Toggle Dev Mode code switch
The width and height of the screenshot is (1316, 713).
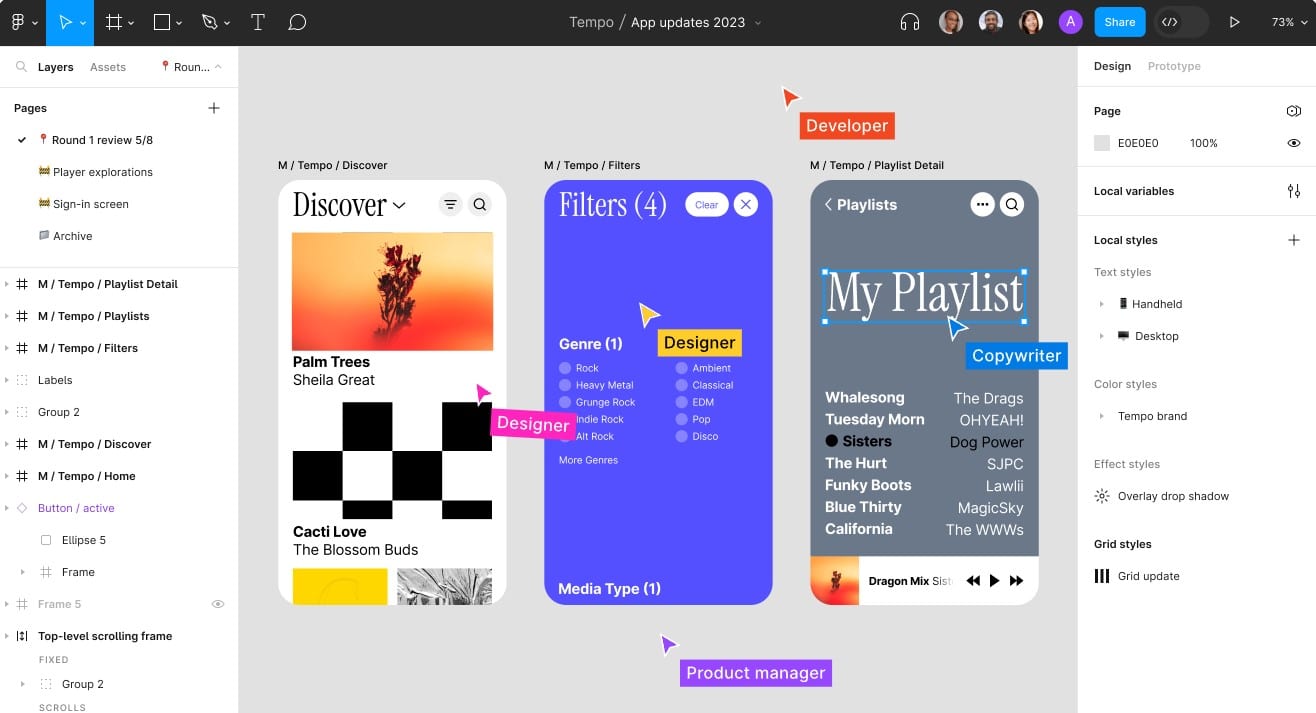[1180, 22]
